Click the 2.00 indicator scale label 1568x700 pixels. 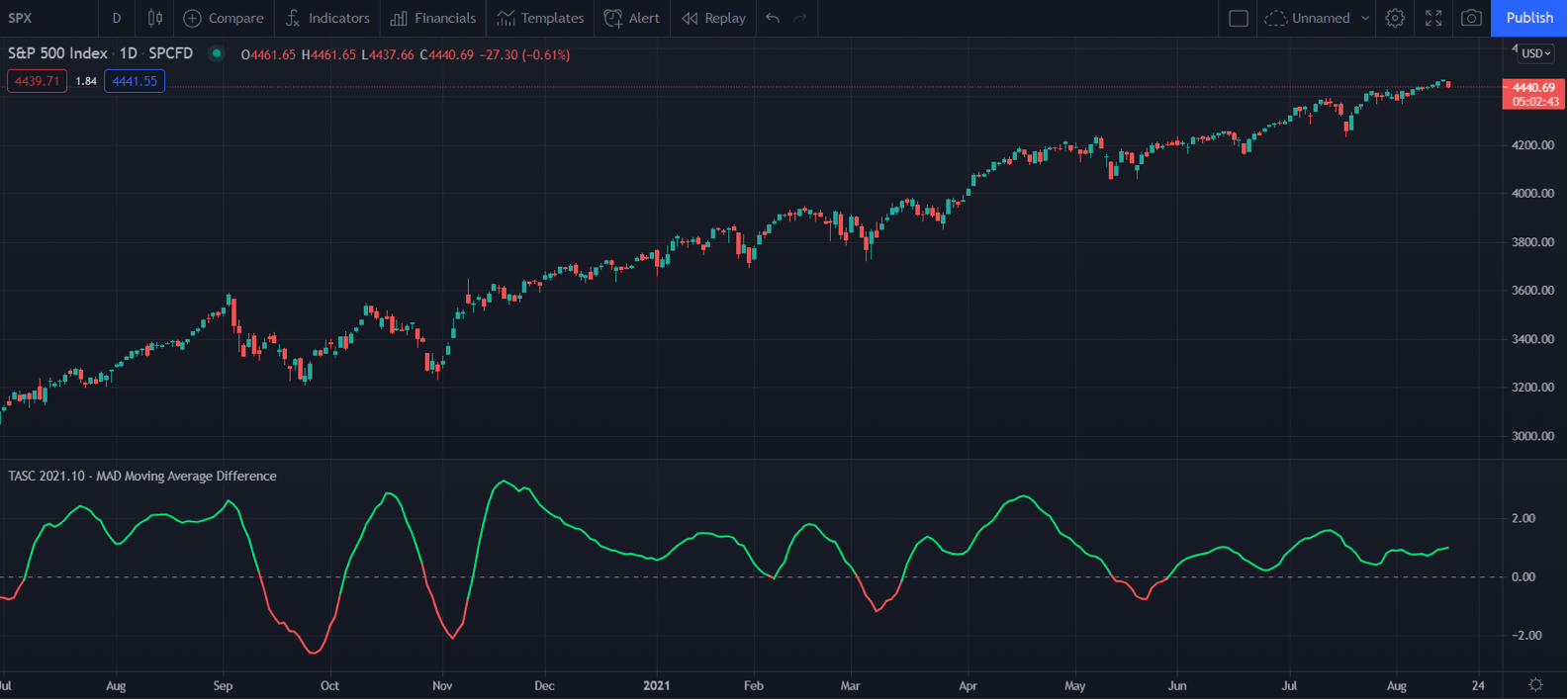[1523, 518]
